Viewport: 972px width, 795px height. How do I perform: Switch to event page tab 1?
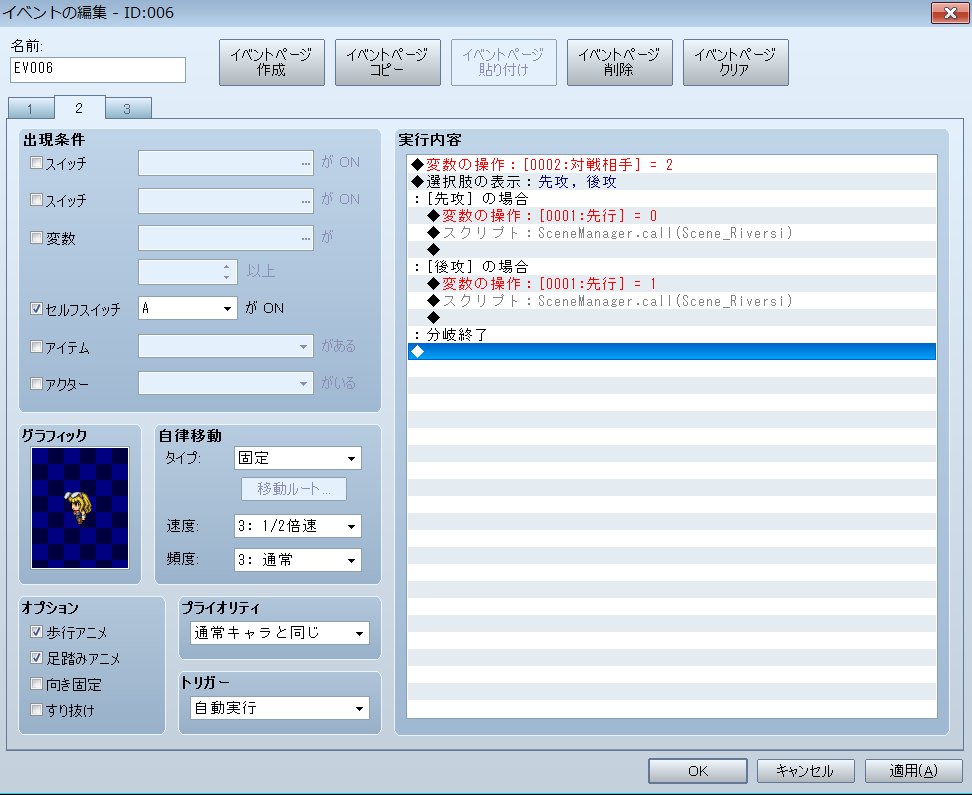point(31,109)
